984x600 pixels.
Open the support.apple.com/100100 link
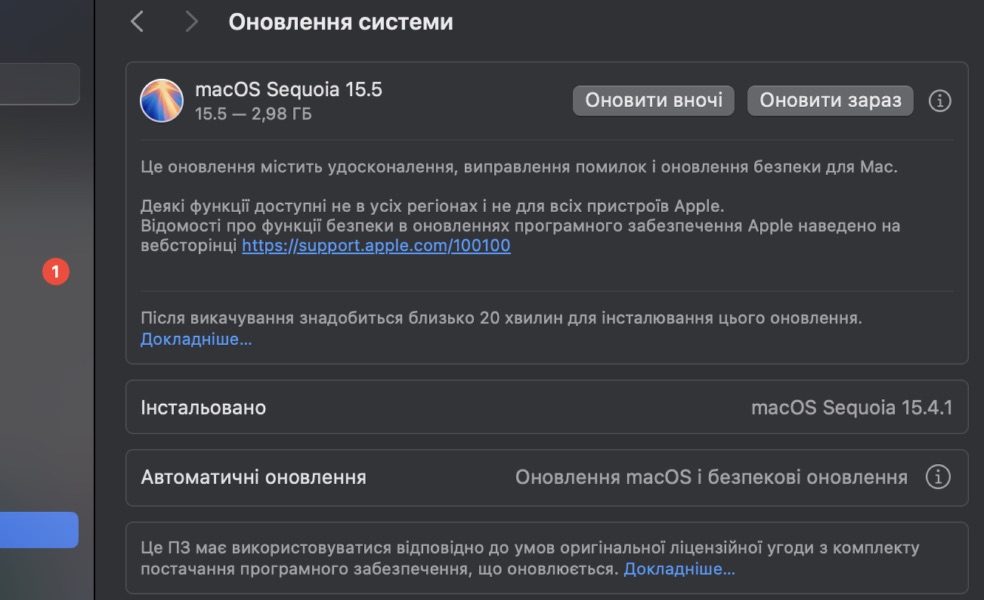[x=376, y=245]
